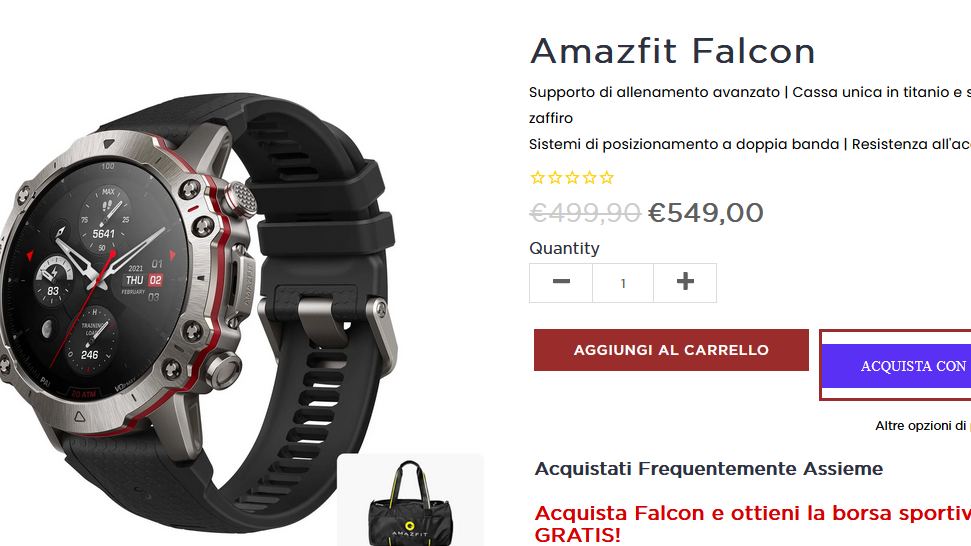Click the Acquistati Frequentemente Assieme heading
The height and width of the screenshot is (546, 971).
(709, 469)
